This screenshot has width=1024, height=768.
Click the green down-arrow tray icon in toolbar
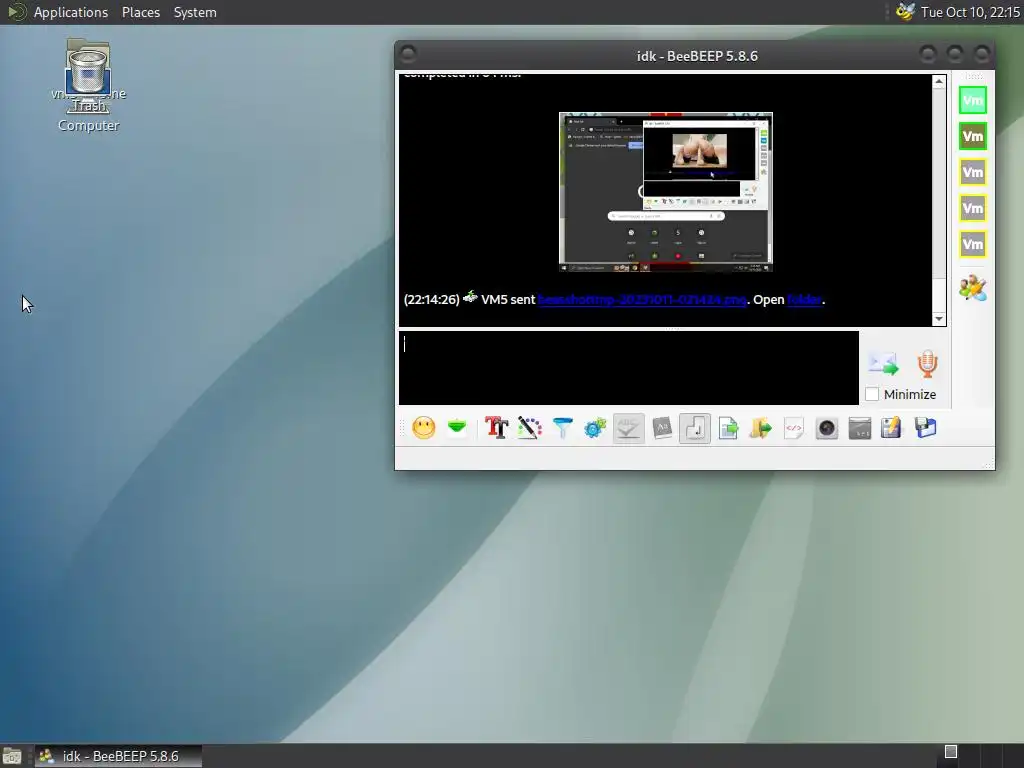457,428
